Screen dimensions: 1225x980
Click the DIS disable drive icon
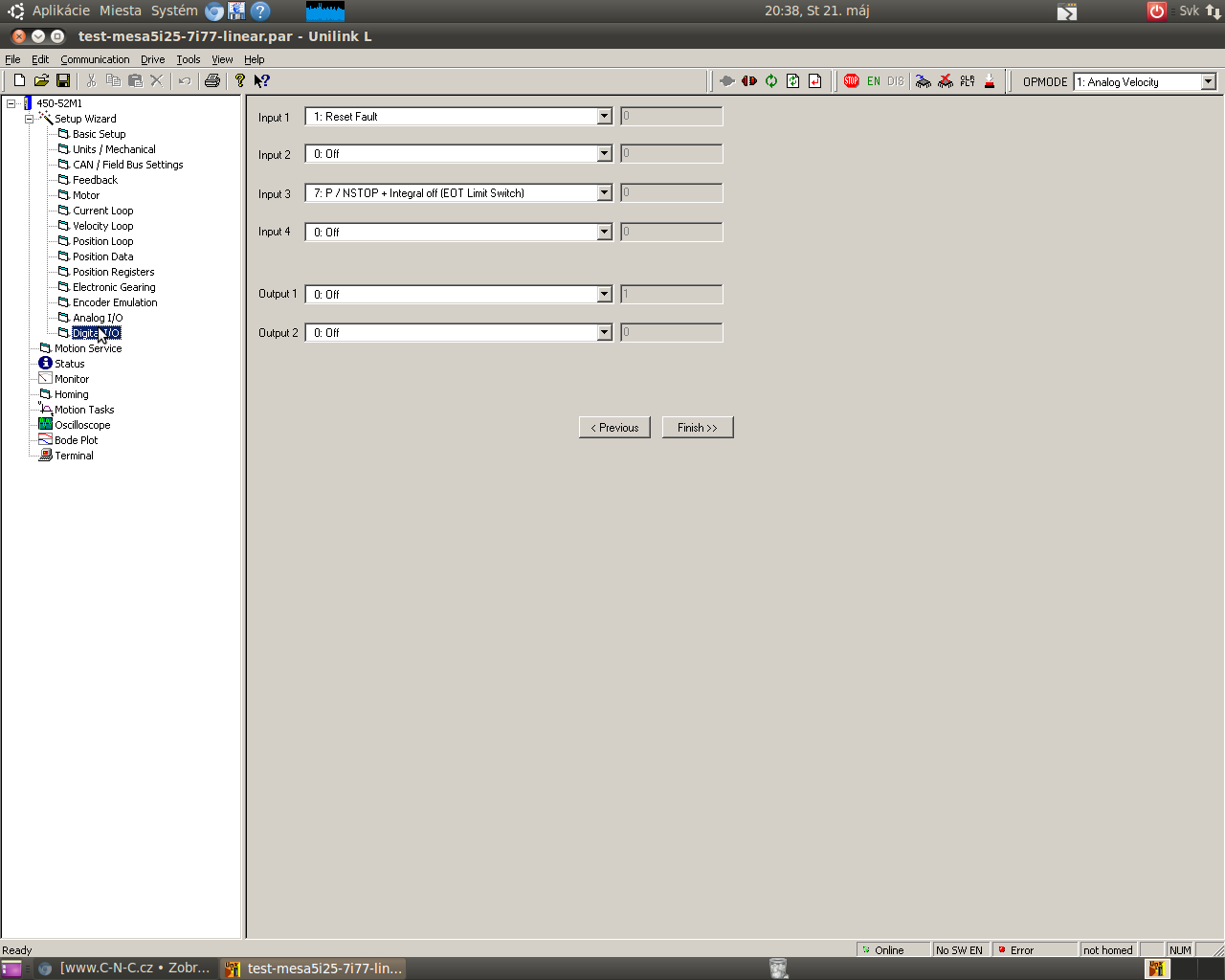(896, 81)
